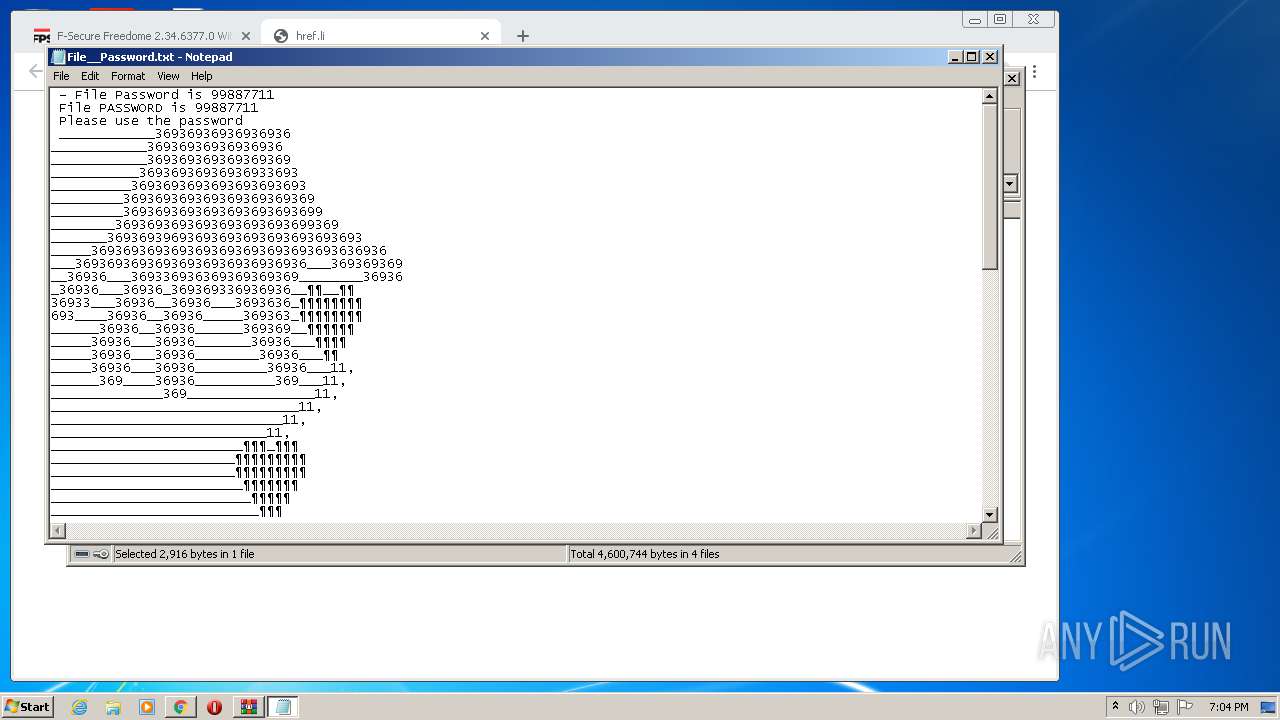Open the Windows Start menu
The image size is (1280, 720).
(x=27, y=707)
